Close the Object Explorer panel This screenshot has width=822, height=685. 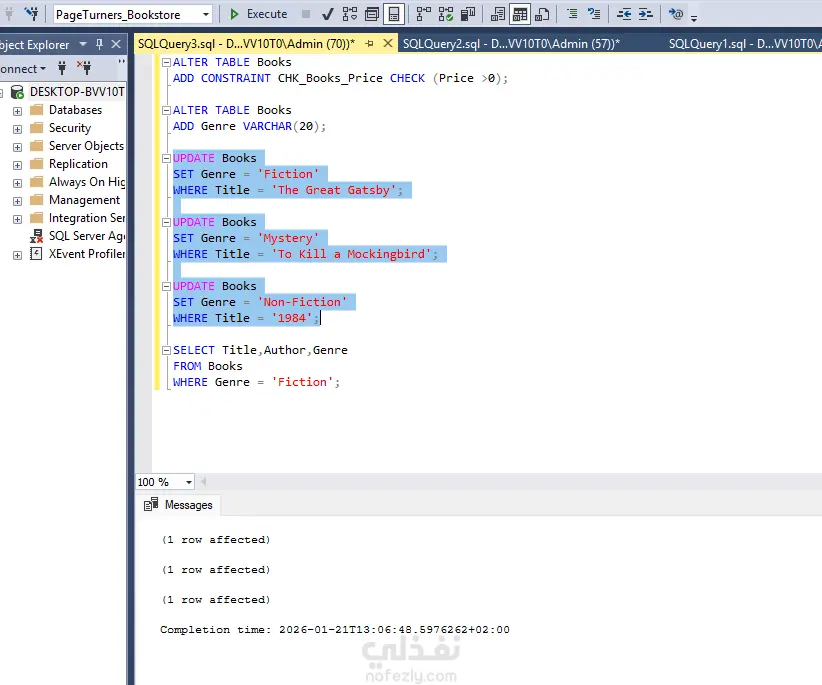116,45
